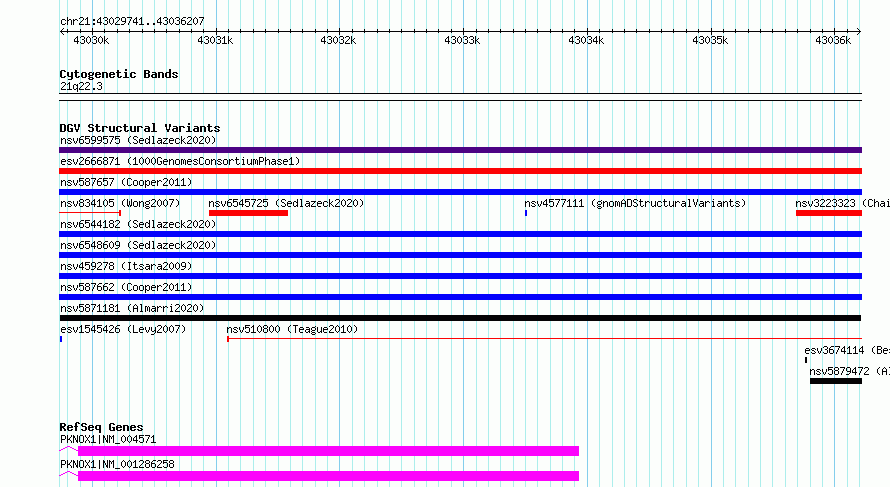Click the Cytogenetic Bands track title
Image resolution: width=890 pixels, height=487 pixels.
(119, 74)
